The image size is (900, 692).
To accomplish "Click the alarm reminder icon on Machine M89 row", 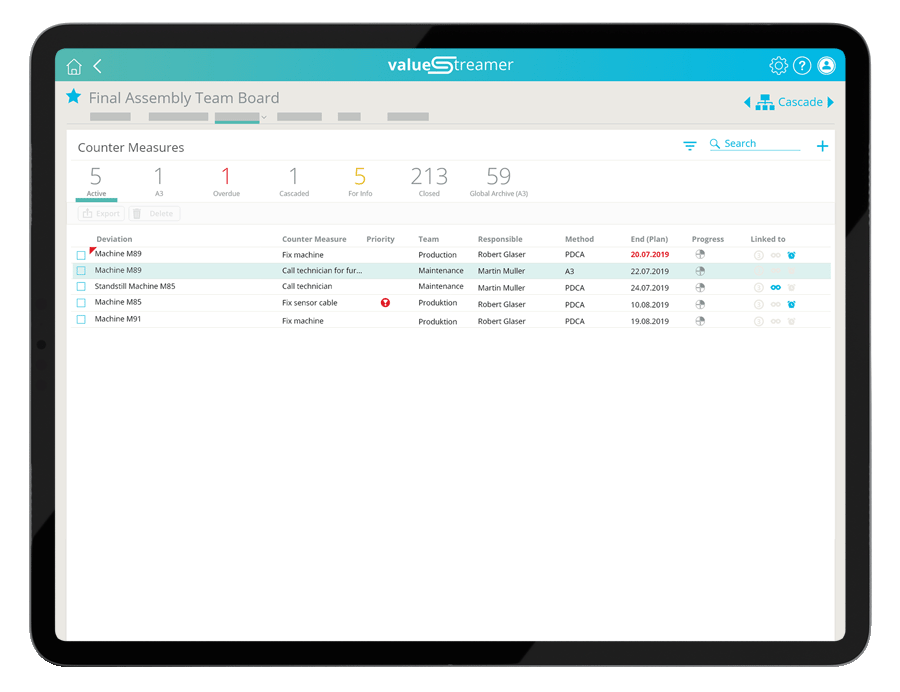I will click(791, 254).
